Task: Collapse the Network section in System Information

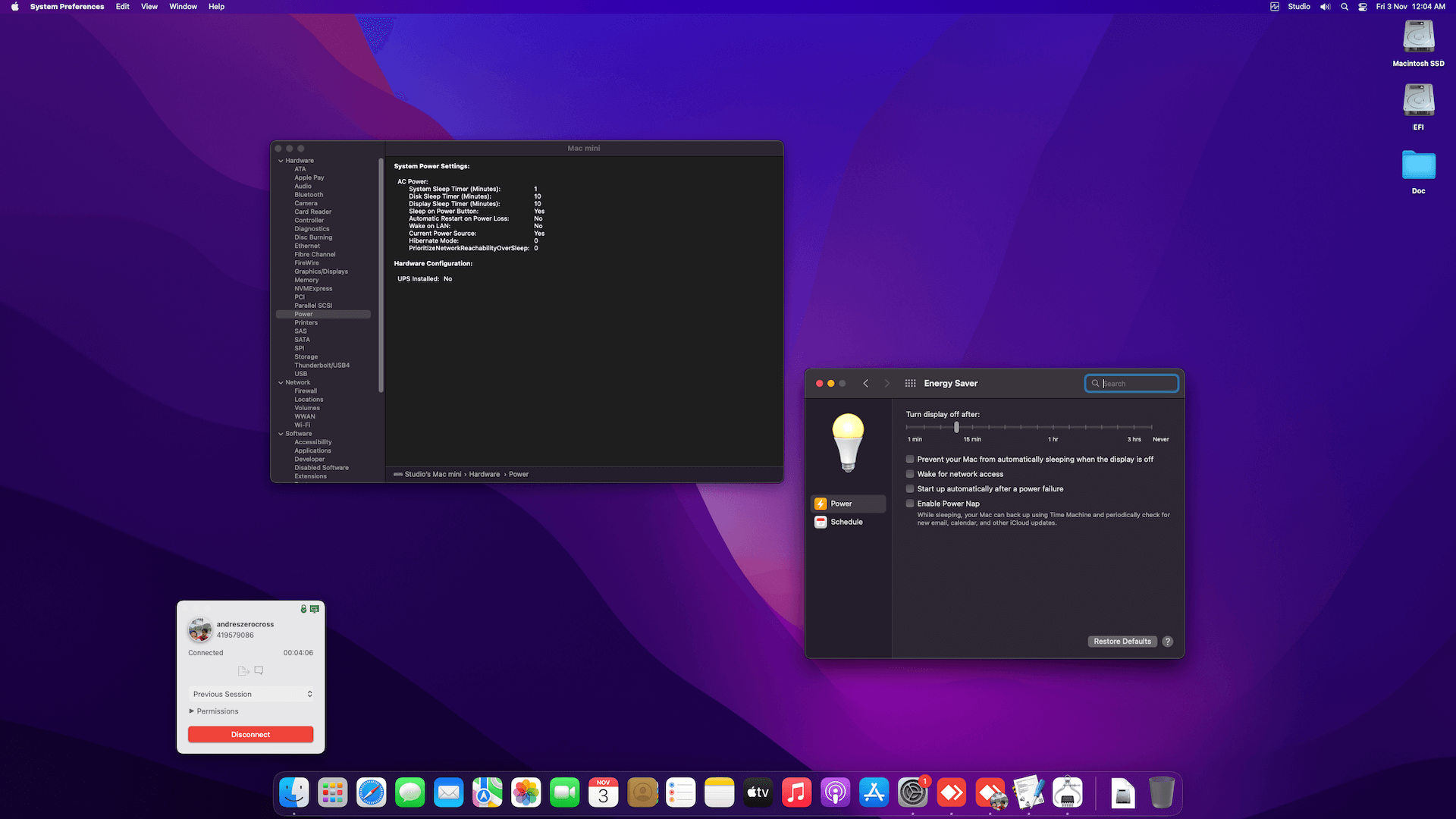Action: click(x=281, y=383)
